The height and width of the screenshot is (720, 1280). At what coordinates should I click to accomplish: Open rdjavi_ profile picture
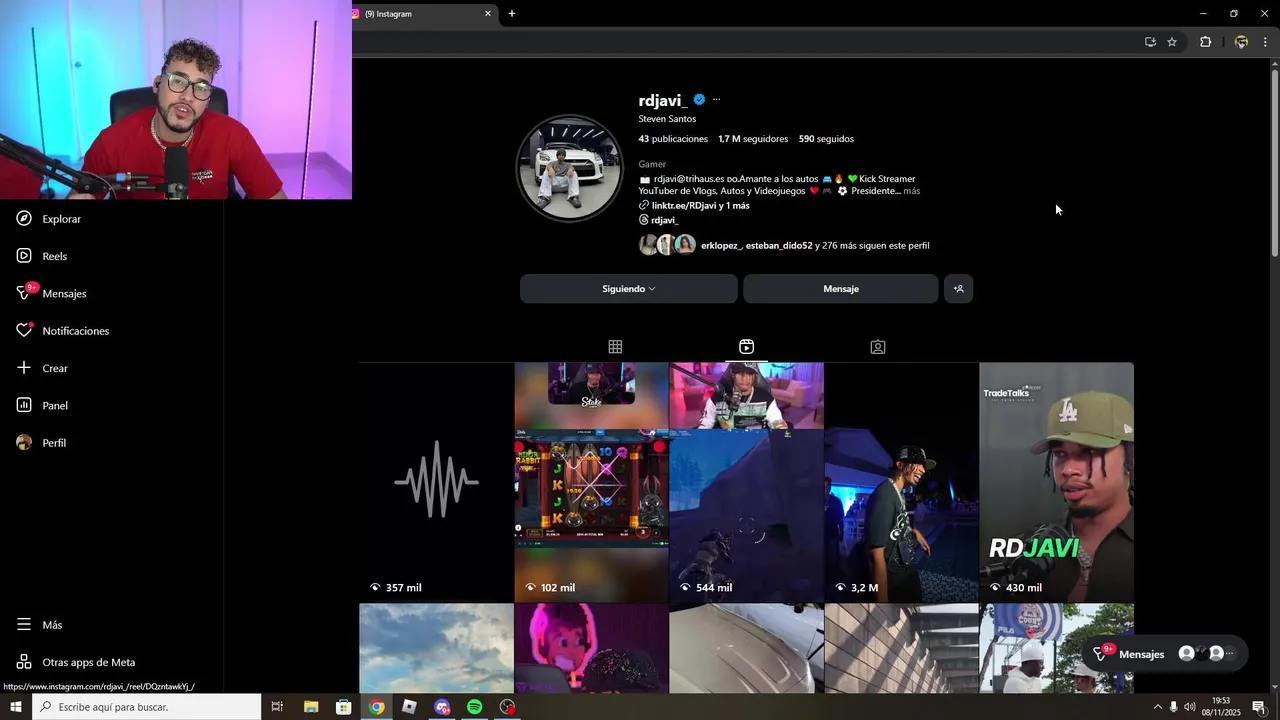point(569,167)
